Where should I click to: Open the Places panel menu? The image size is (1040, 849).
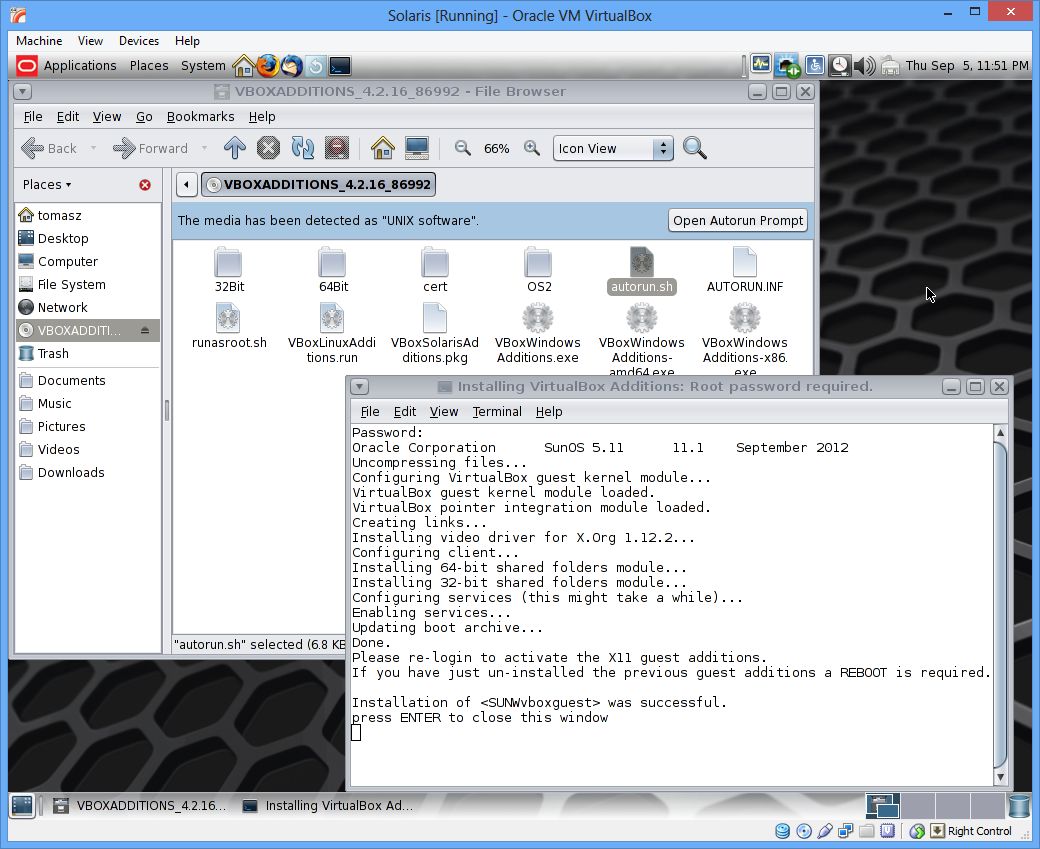149,66
